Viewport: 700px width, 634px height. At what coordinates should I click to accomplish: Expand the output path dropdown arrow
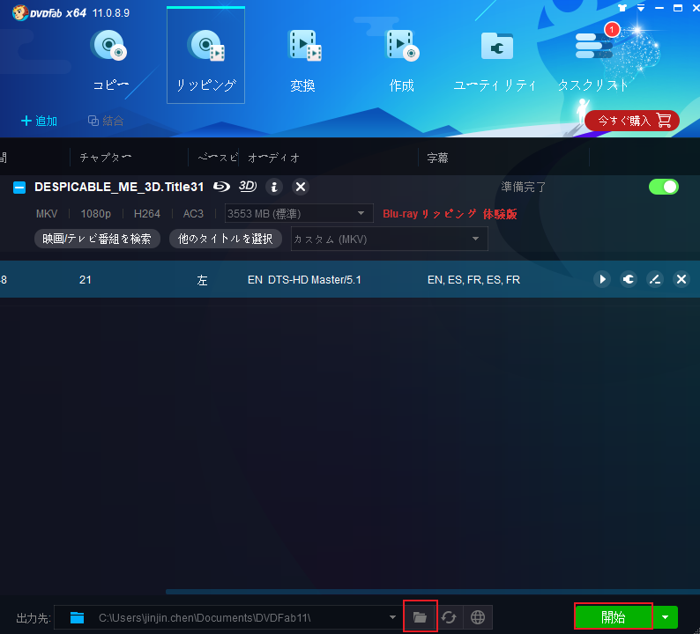tap(392, 617)
